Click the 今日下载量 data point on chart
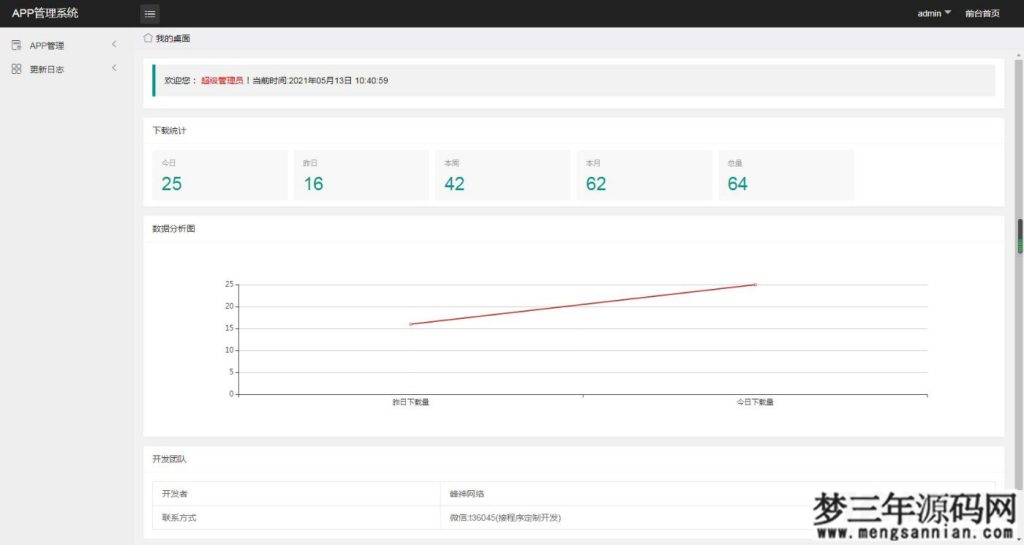The image size is (1024, 545). pyautogui.click(x=755, y=285)
